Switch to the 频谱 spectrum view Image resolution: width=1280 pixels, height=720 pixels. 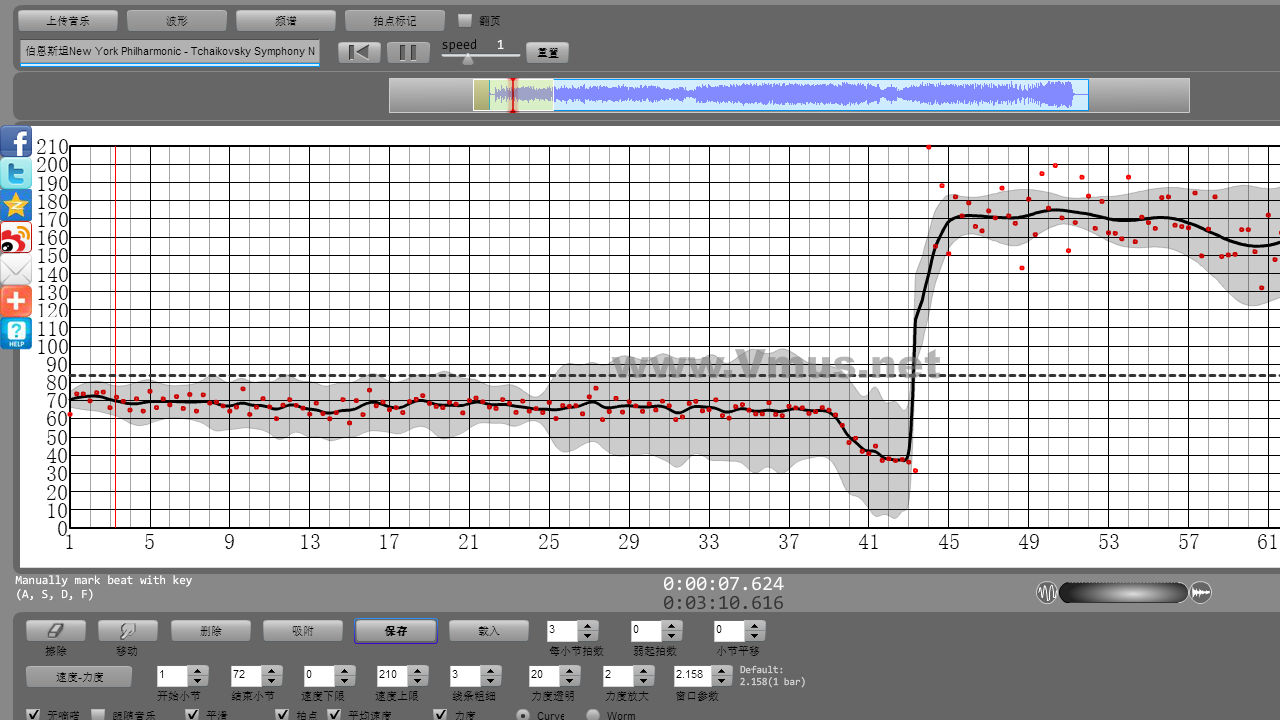pos(286,20)
